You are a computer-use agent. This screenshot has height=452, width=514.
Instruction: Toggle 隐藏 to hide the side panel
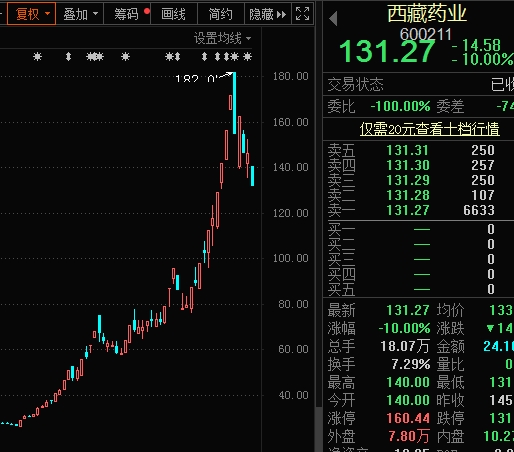point(268,14)
